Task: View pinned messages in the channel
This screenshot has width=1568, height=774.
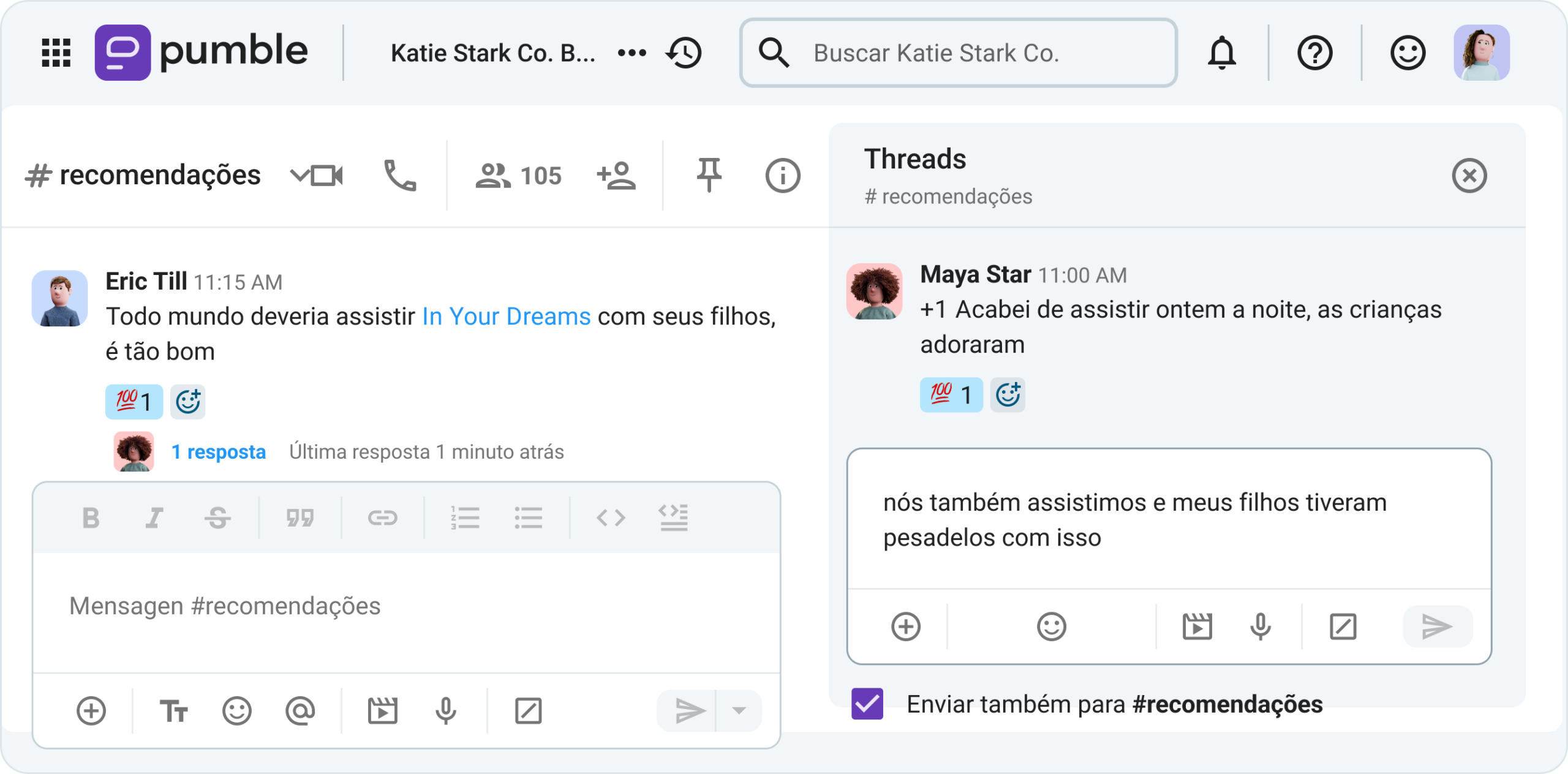Action: (709, 176)
